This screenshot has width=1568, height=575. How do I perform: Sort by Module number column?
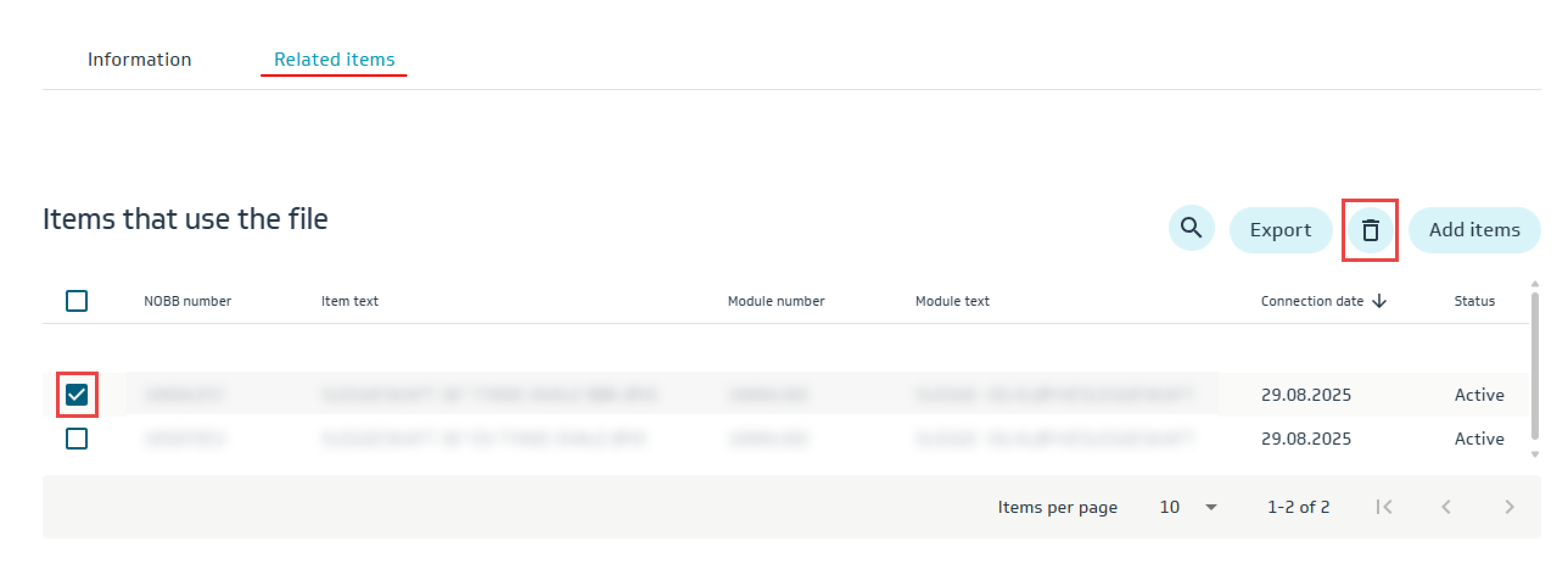click(775, 301)
